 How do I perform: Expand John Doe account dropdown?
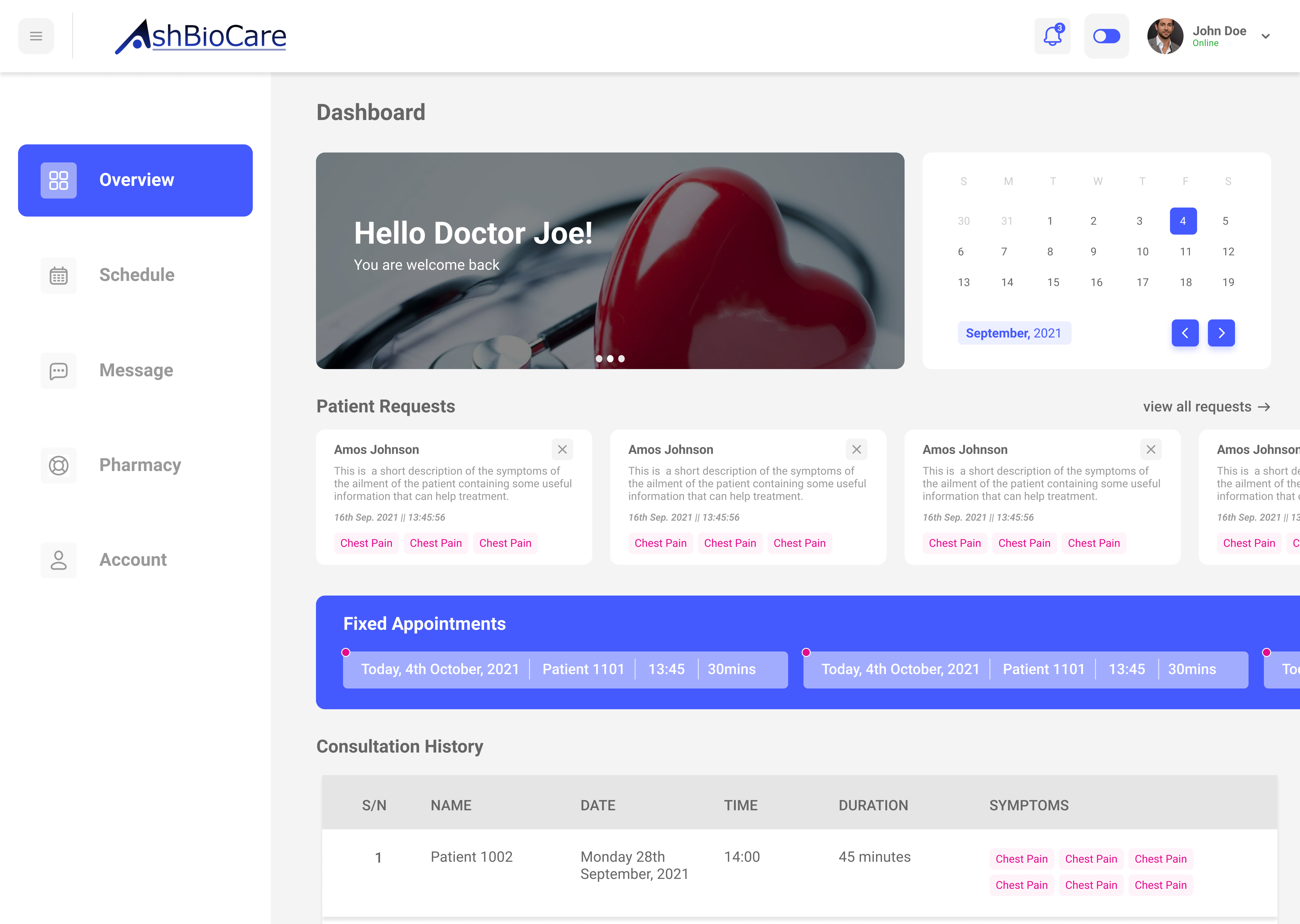pyautogui.click(x=1265, y=36)
